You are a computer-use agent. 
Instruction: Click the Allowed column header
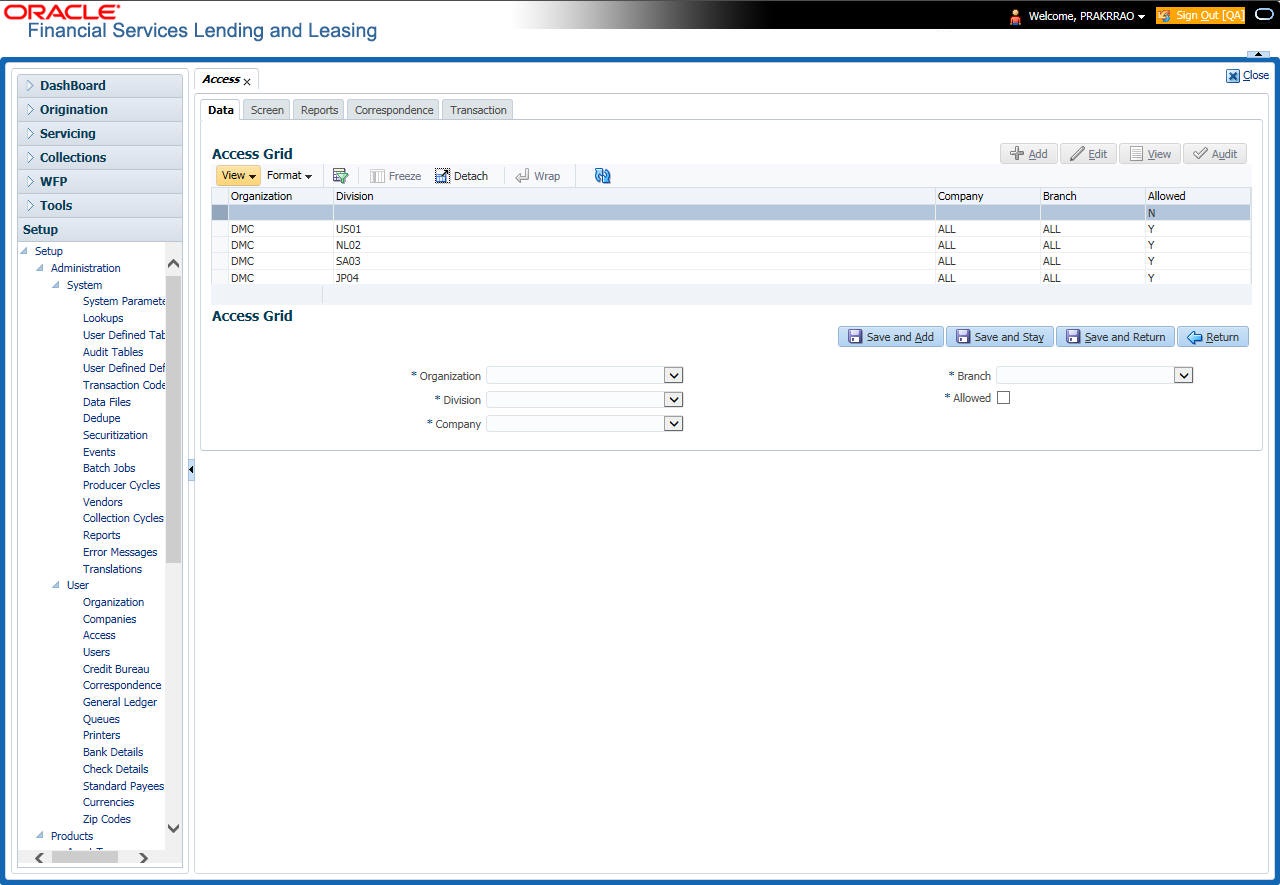[1197, 196]
